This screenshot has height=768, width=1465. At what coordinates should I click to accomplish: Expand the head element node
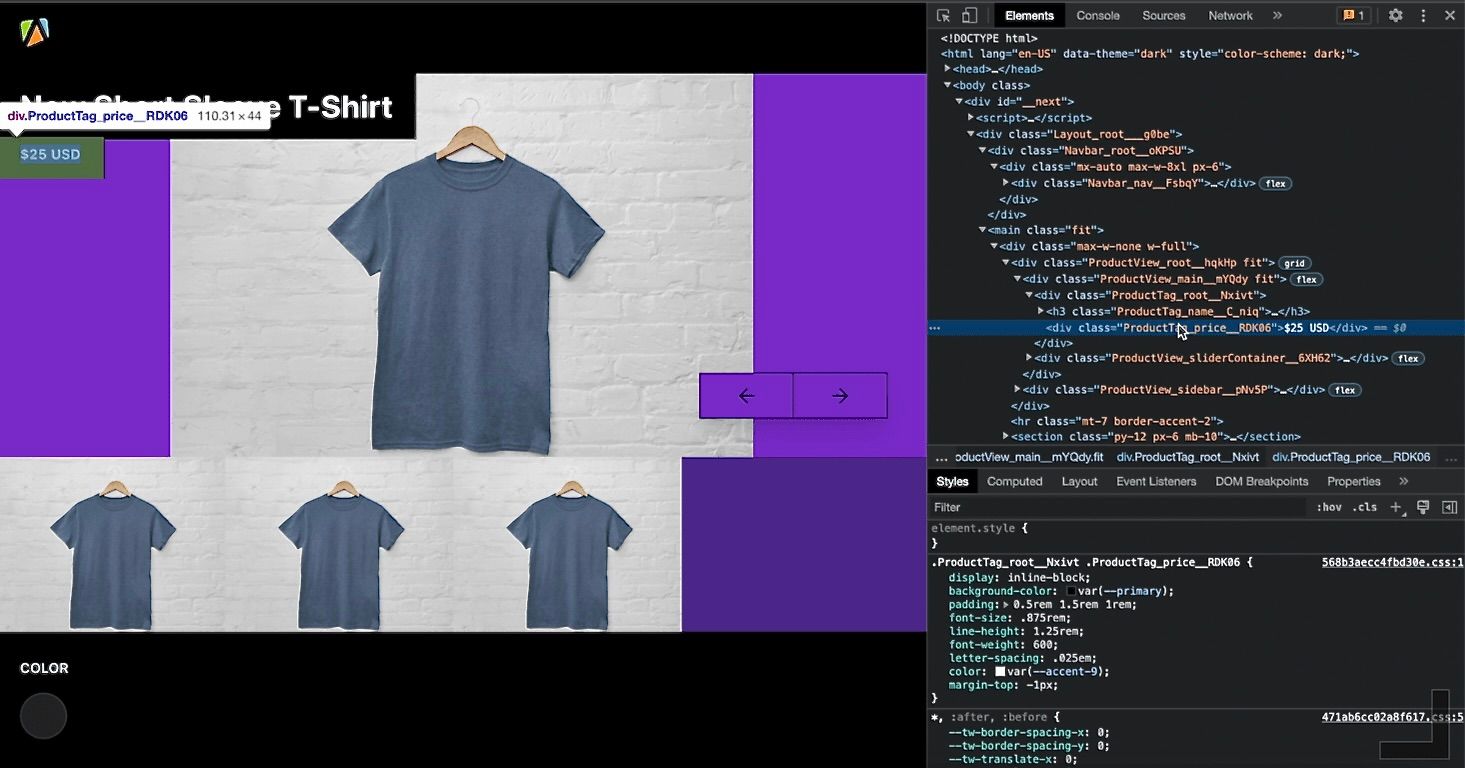[x=947, y=68]
